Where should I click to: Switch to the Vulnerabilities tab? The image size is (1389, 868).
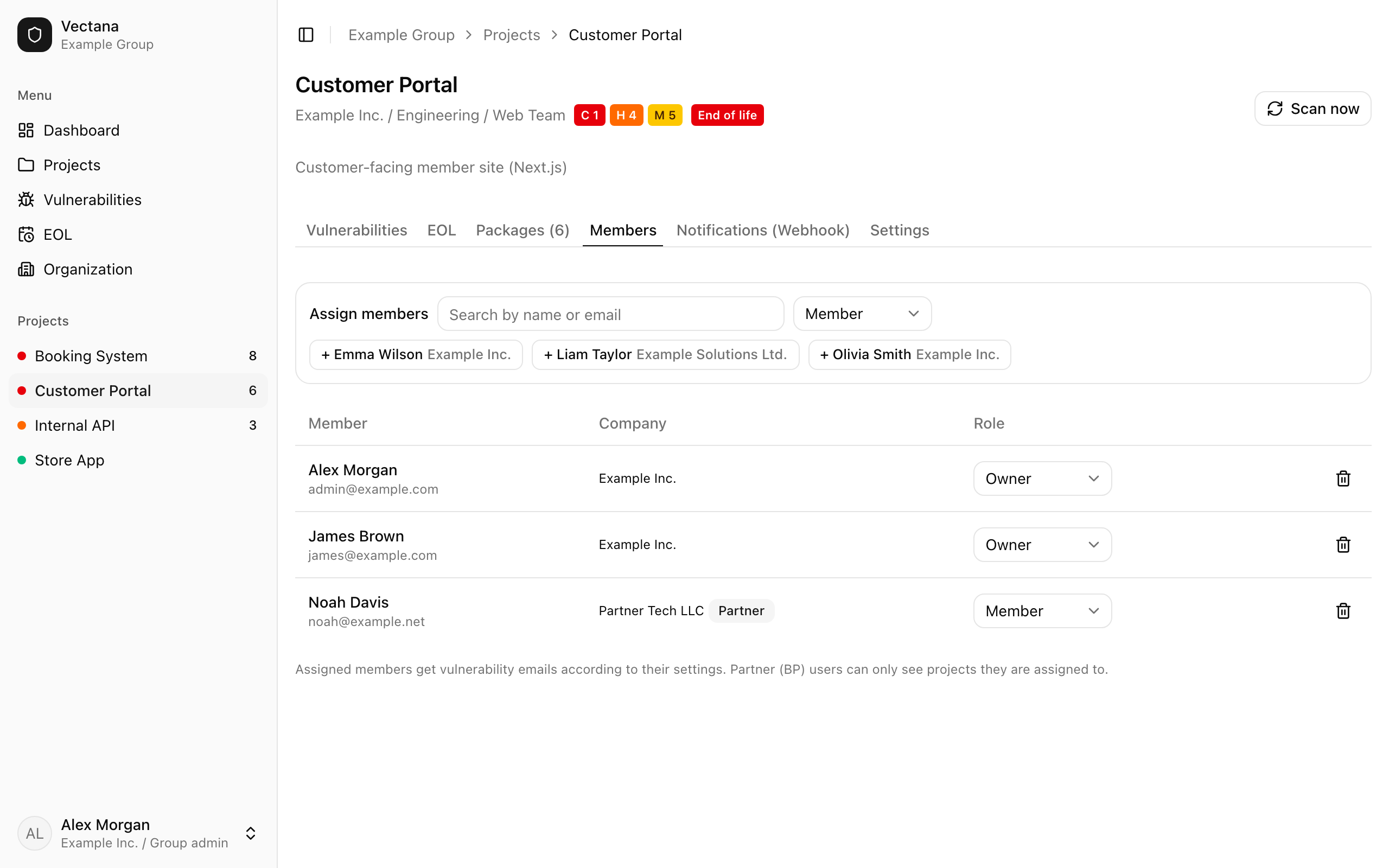click(356, 230)
